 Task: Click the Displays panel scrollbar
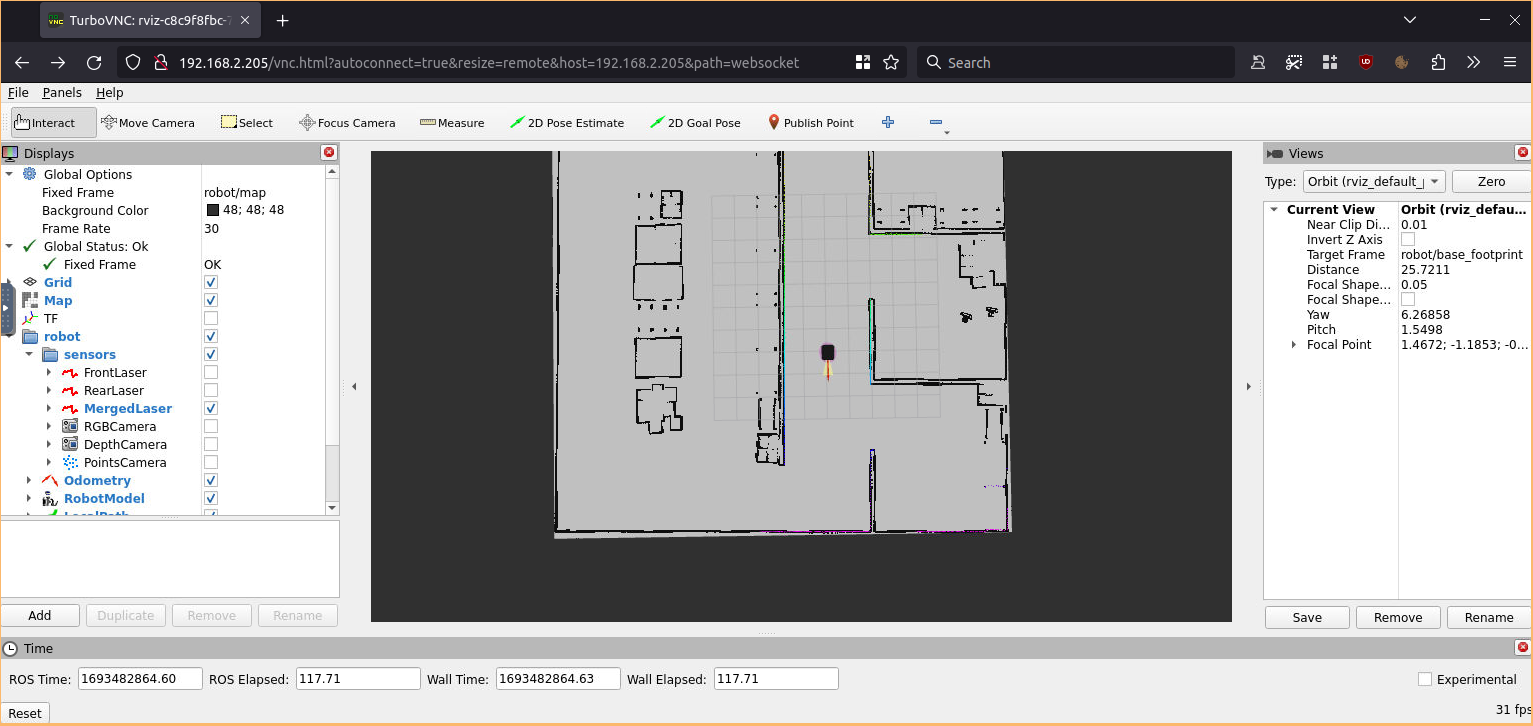333,340
